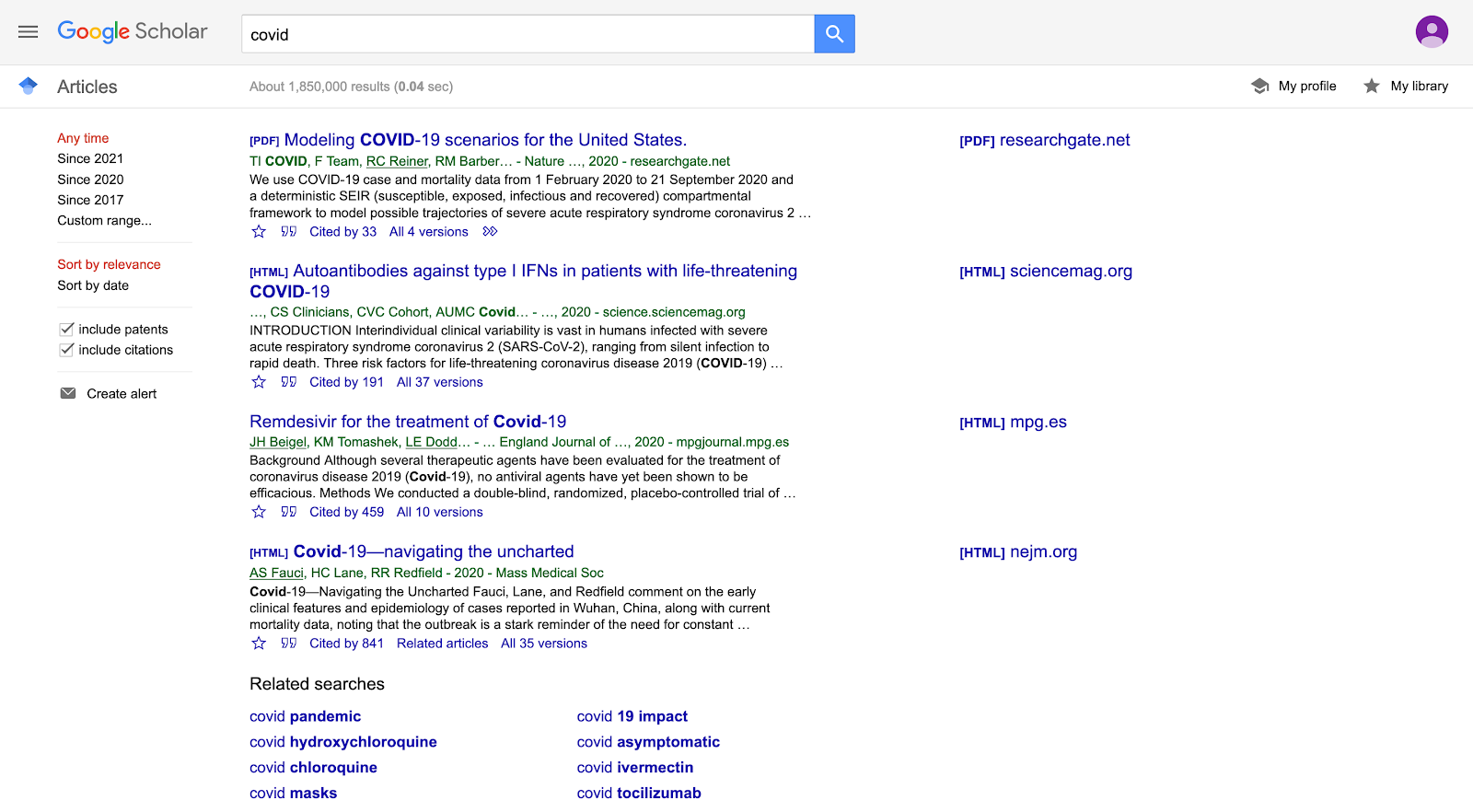
Task: Click the blue search magnifier button
Action: [x=834, y=34]
